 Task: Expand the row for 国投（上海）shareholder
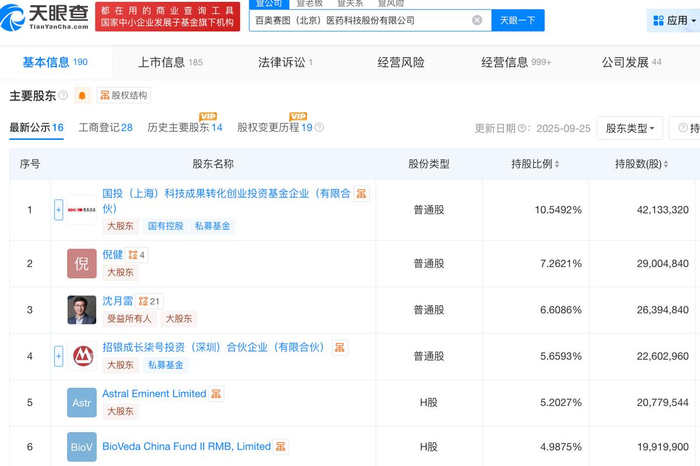tap(58, 210)
